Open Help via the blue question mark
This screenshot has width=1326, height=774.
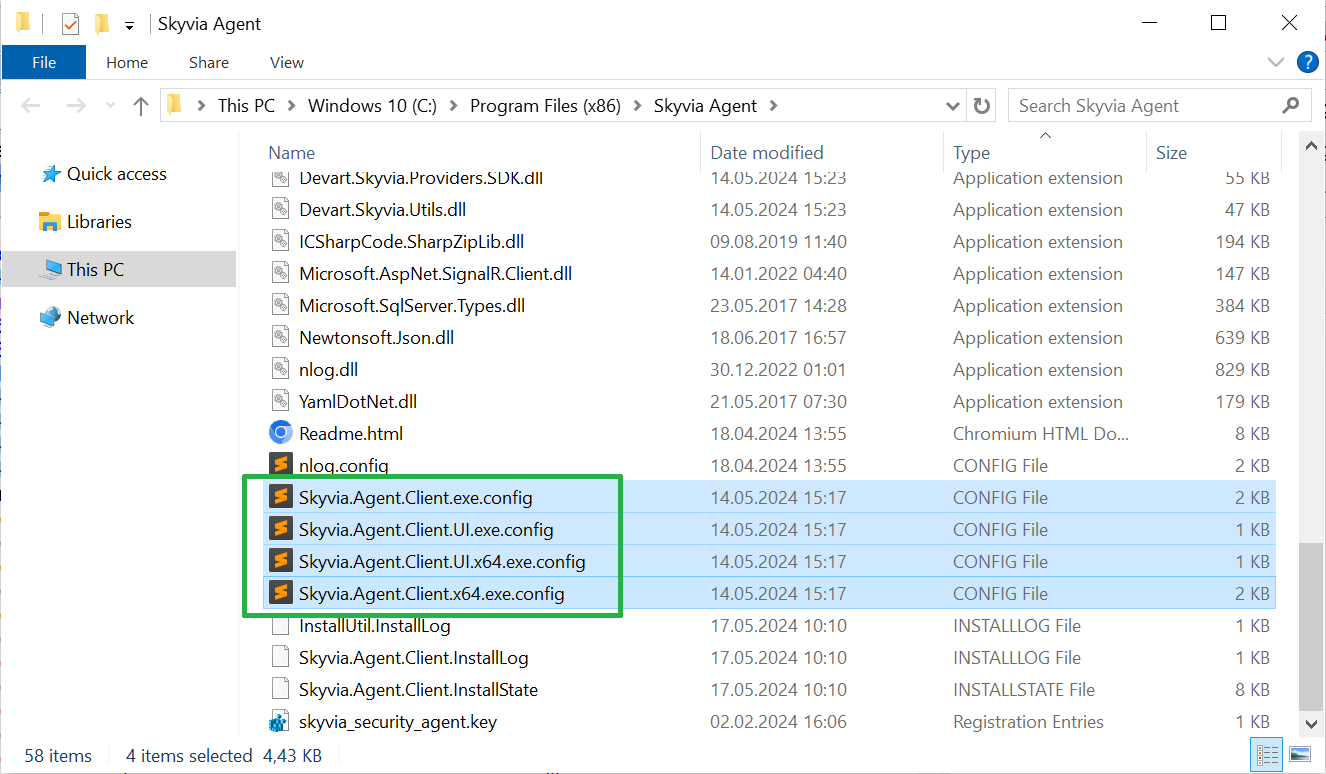1308,62
